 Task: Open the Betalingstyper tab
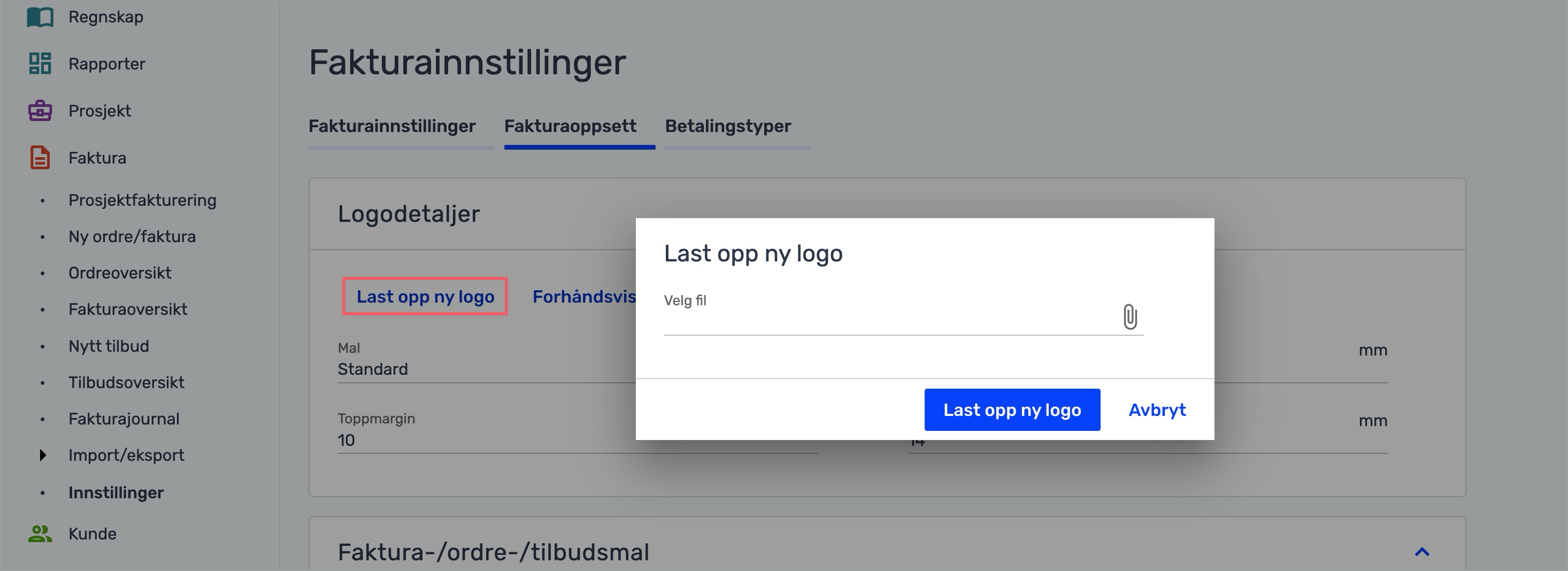coord(727,126)
